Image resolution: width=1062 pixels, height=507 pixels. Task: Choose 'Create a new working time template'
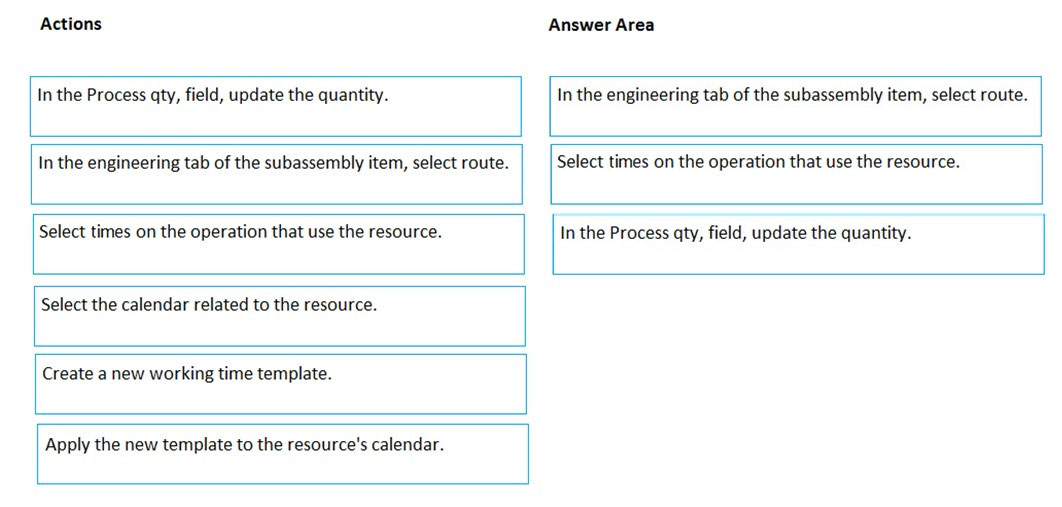coord(280,383)
